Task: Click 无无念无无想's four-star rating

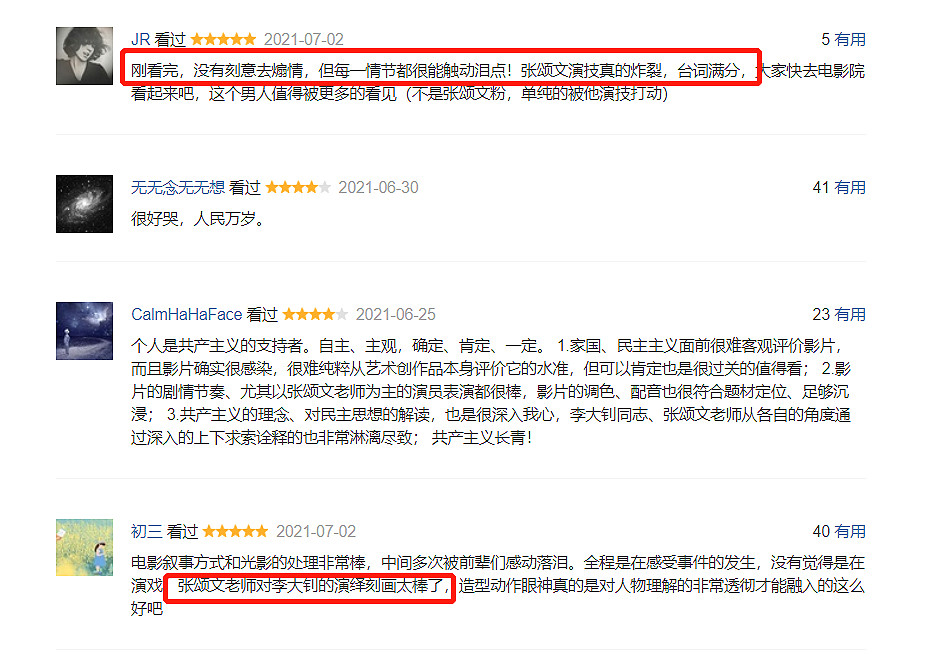Action: (x=298, y=188)
